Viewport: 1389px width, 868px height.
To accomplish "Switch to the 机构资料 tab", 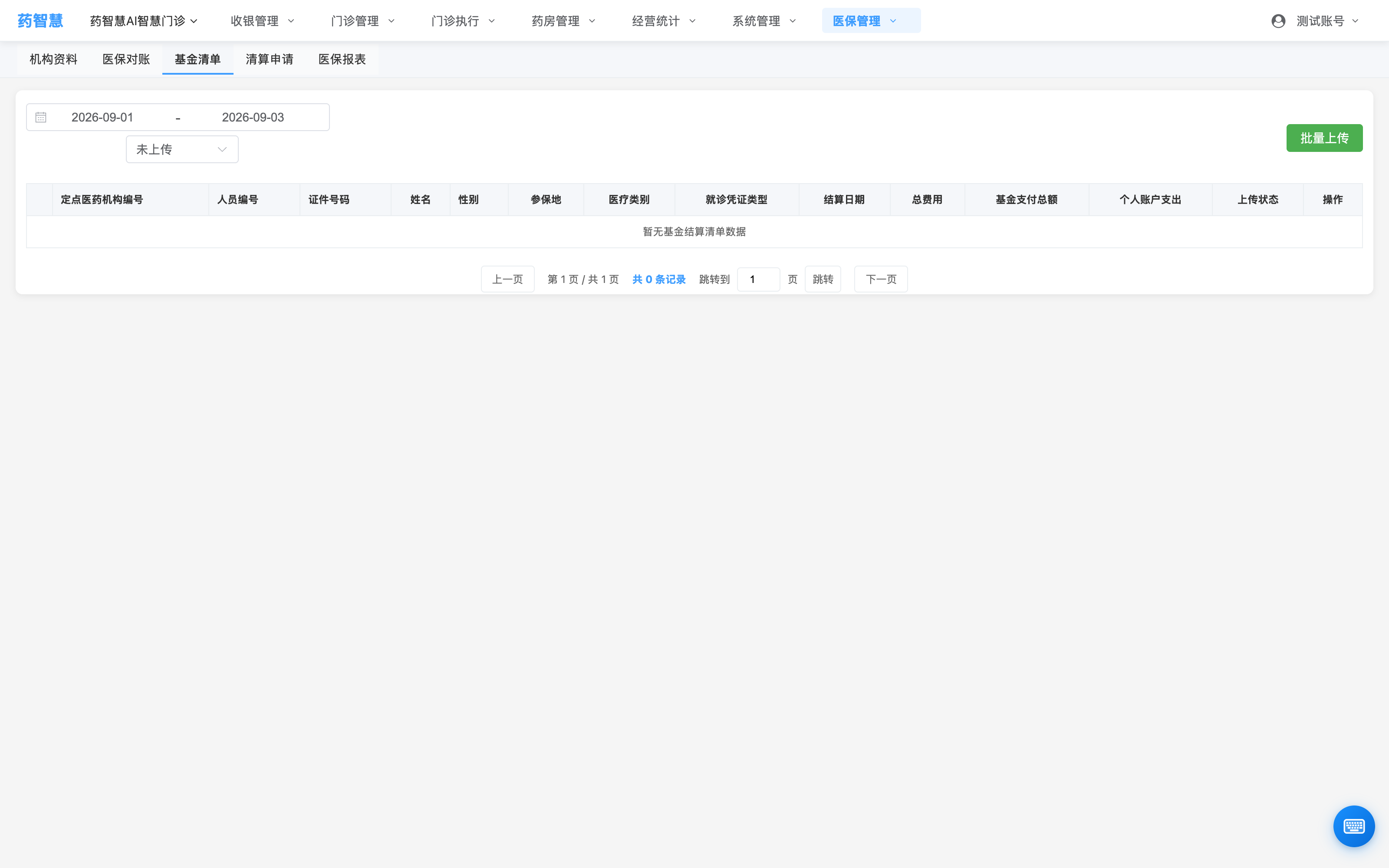I will [x=53, y=59].
